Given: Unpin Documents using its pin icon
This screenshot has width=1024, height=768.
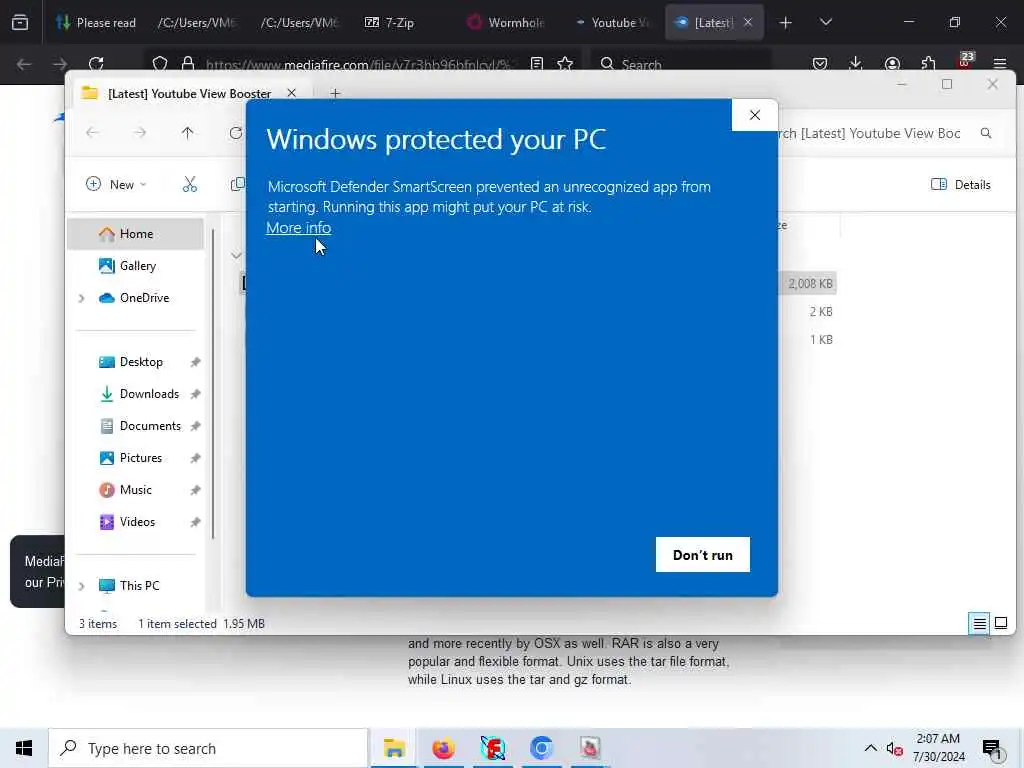Looking at the screenshot, I should 195,426.
